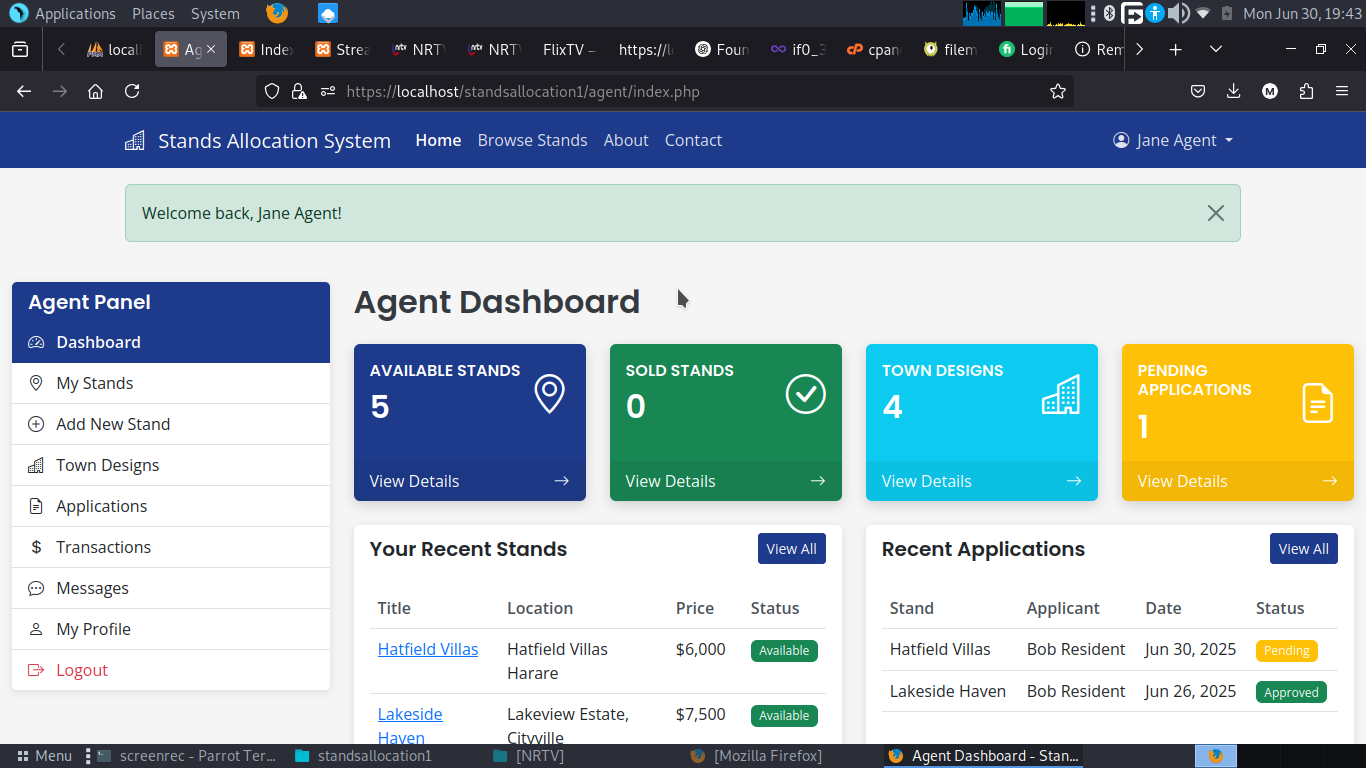The height and width of the screenshot is (768, 1366).
Task: Open the extensions puzzle icon
Action: (1306, 91)
